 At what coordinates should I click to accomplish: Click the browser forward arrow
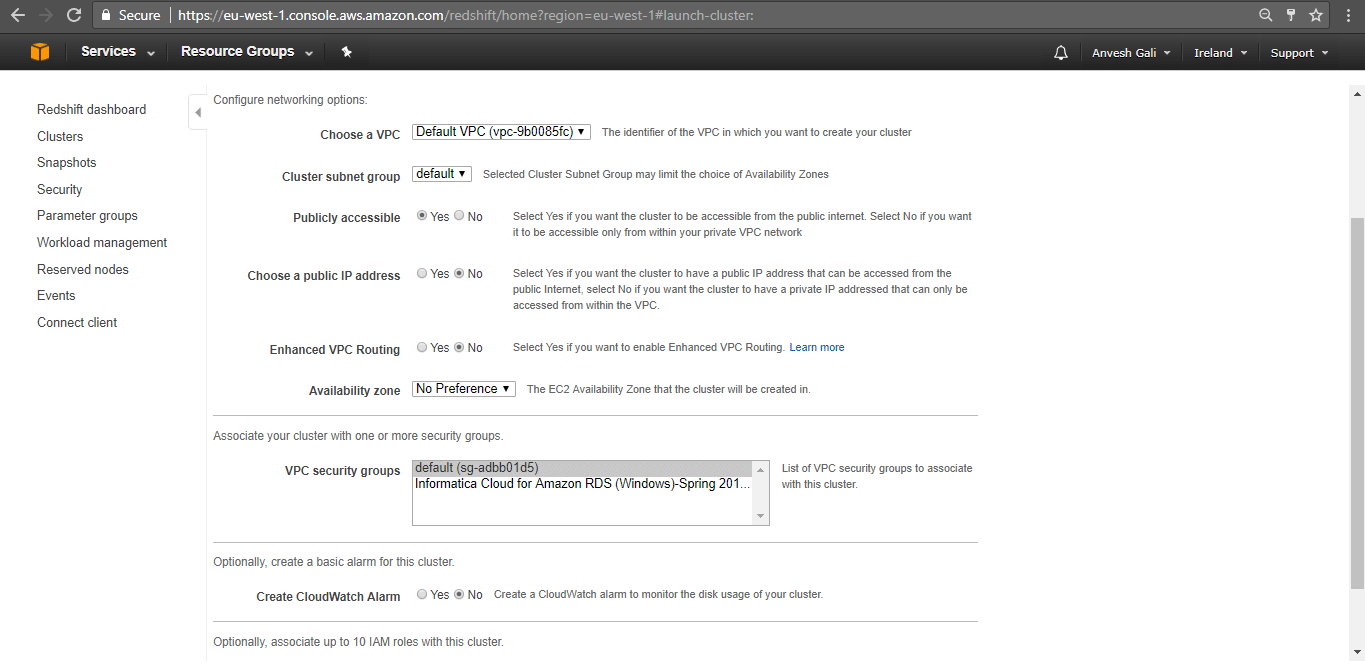tap(45, 15)
